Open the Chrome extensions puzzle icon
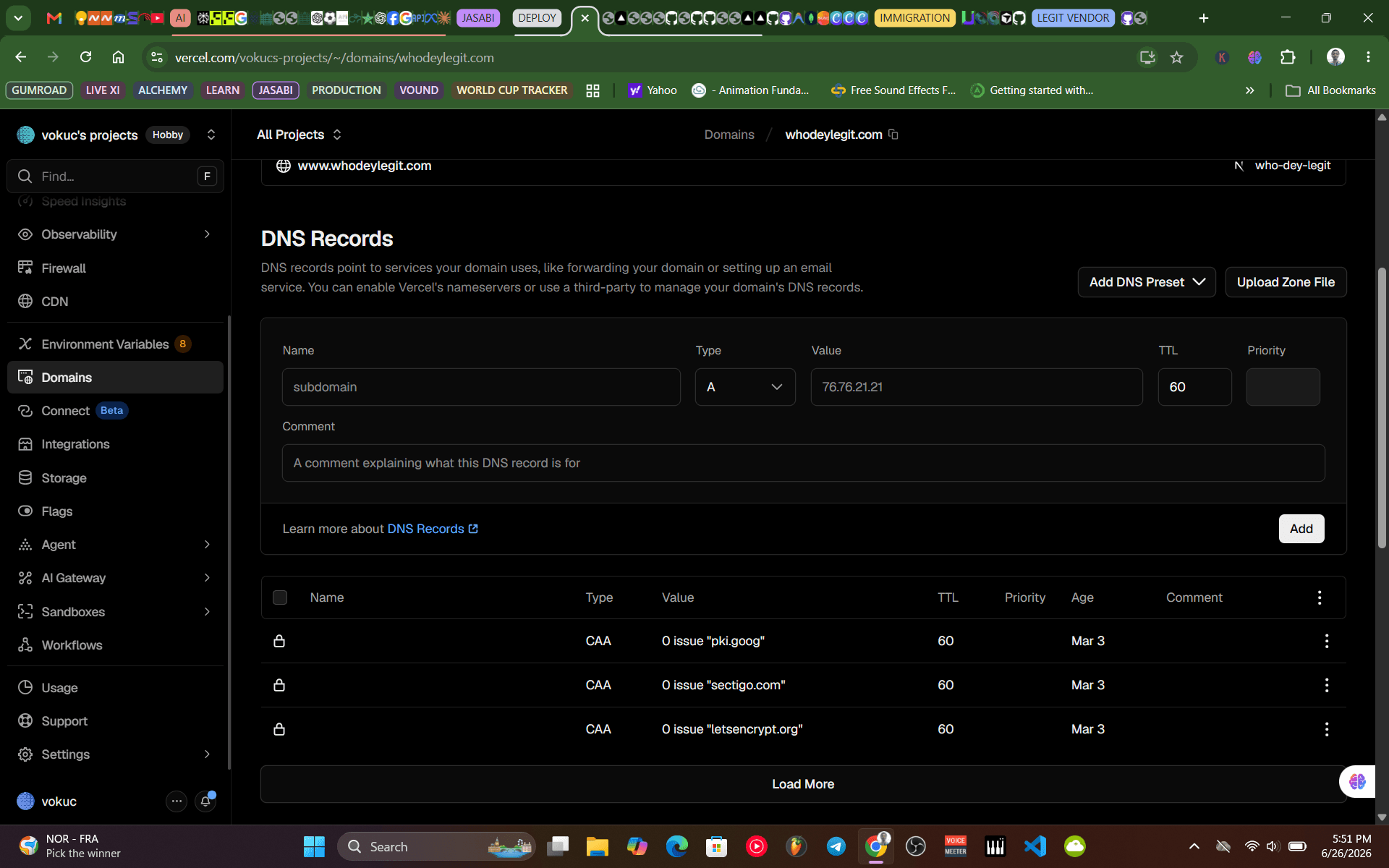 pyautogui.click(x=1288, y=57)
